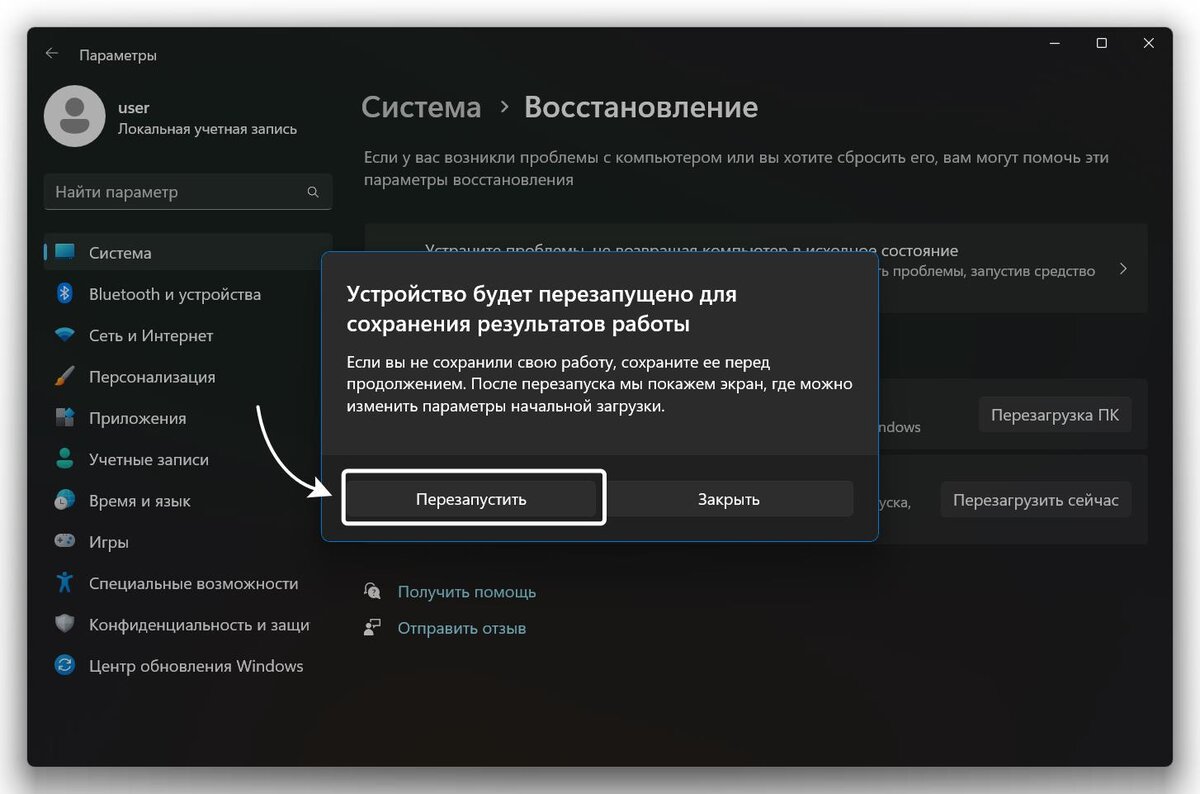Minimize the Параметры window
The height and width of the screenshot is (794, 1200).
[x=1055, y=43]
